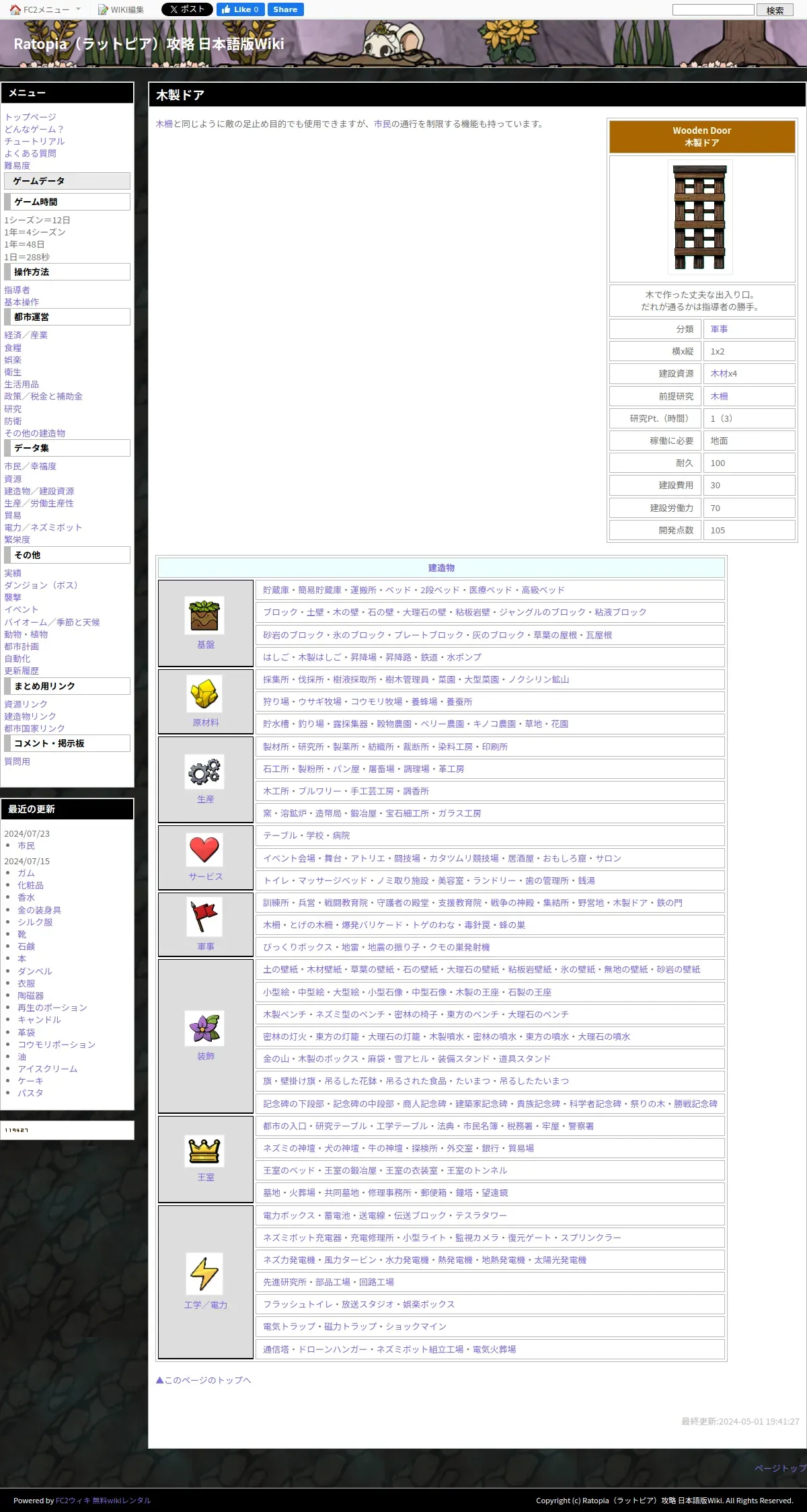
Task: Open 防衛 menu entry
Action: click(x=13, y=421)
